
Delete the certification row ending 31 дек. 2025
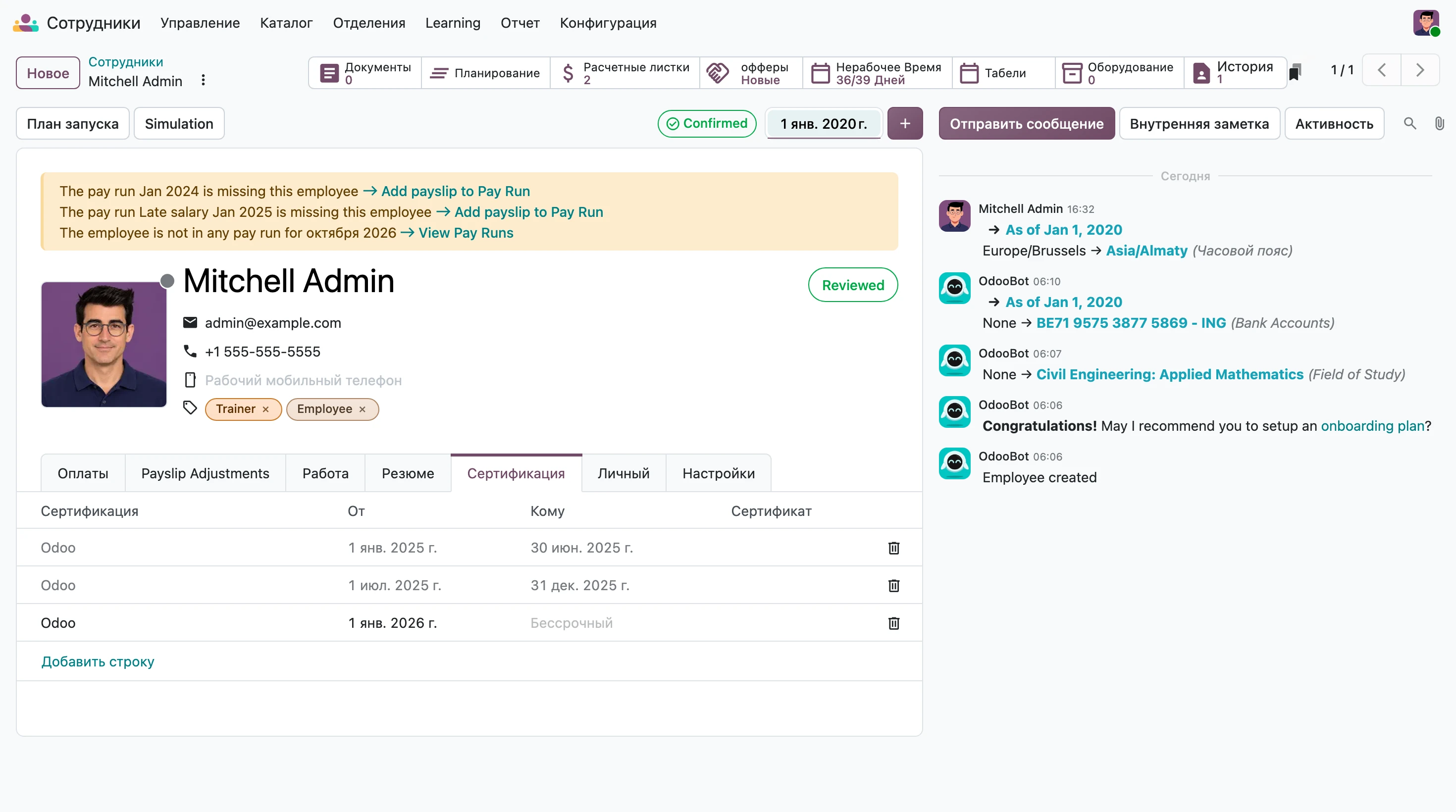point(893,585)
